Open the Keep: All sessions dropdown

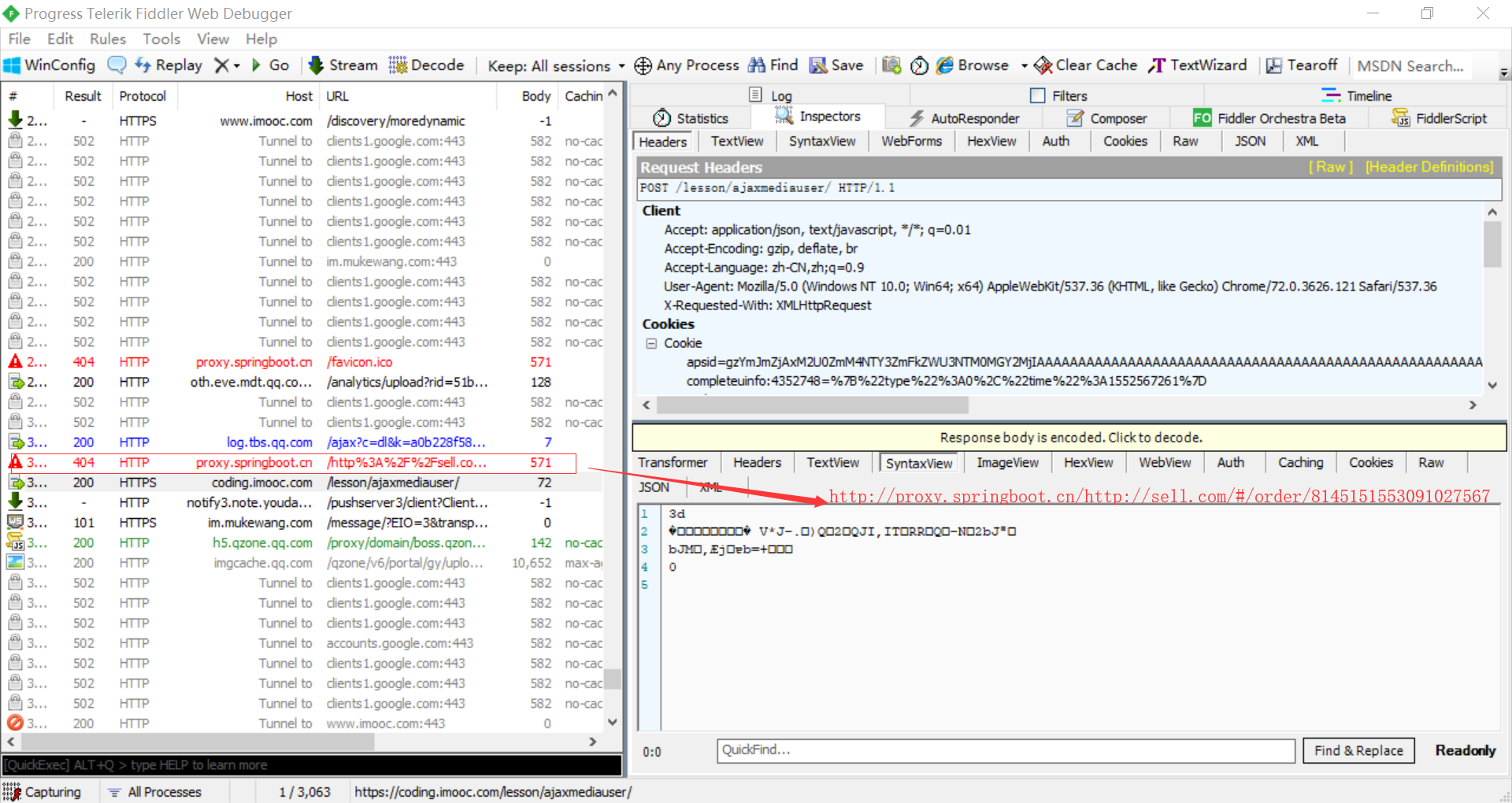556,66
